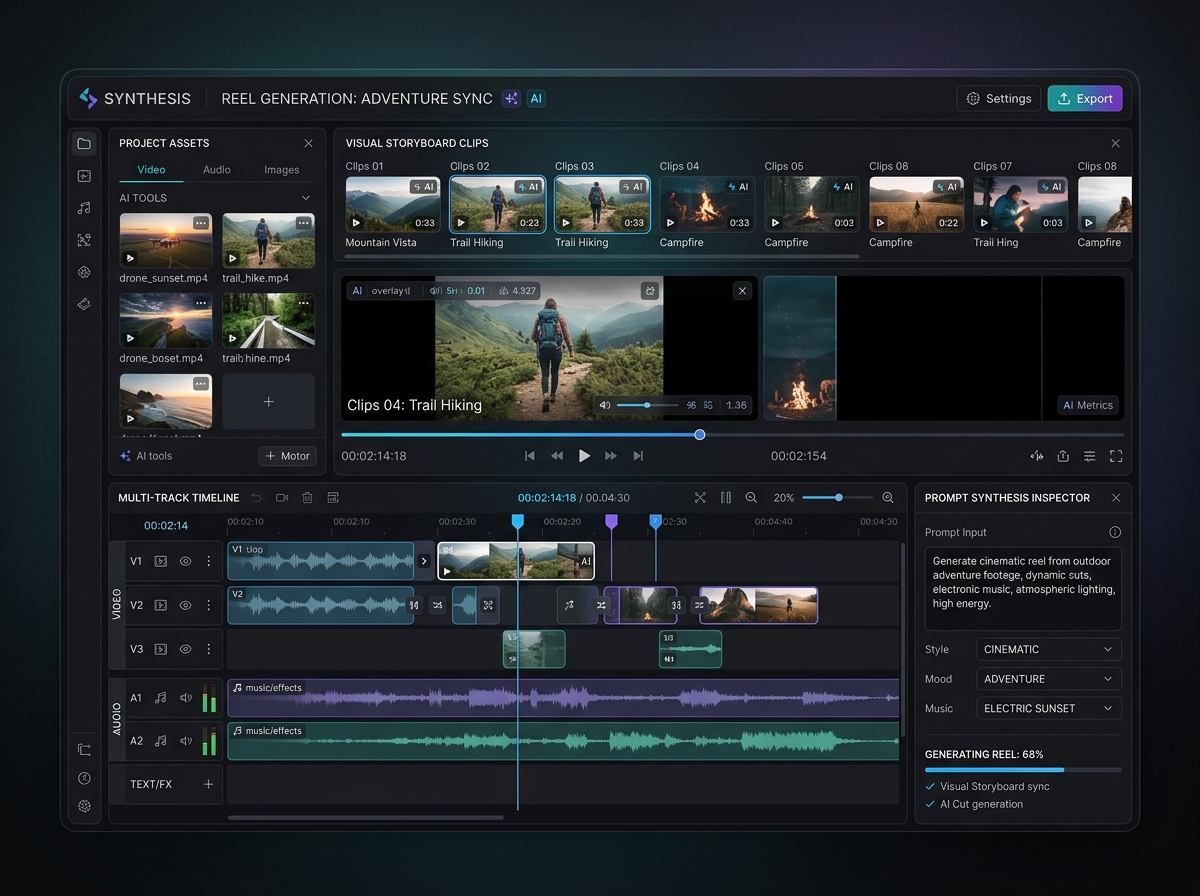Toggle the V2 track lock icon
This screenshot has height=896, width=1200.
click(x=161, y=605)
